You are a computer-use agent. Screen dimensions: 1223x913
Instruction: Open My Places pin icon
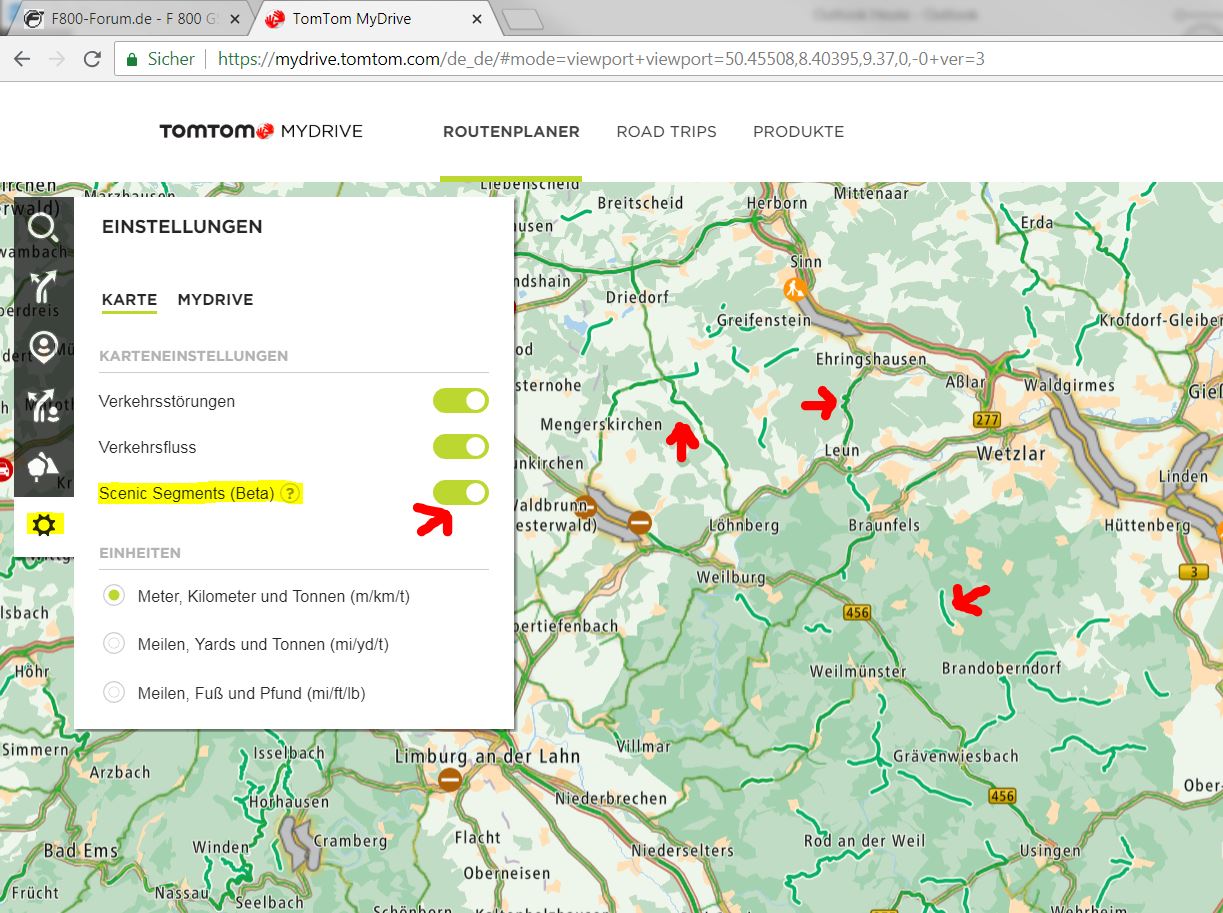[43, 346]
